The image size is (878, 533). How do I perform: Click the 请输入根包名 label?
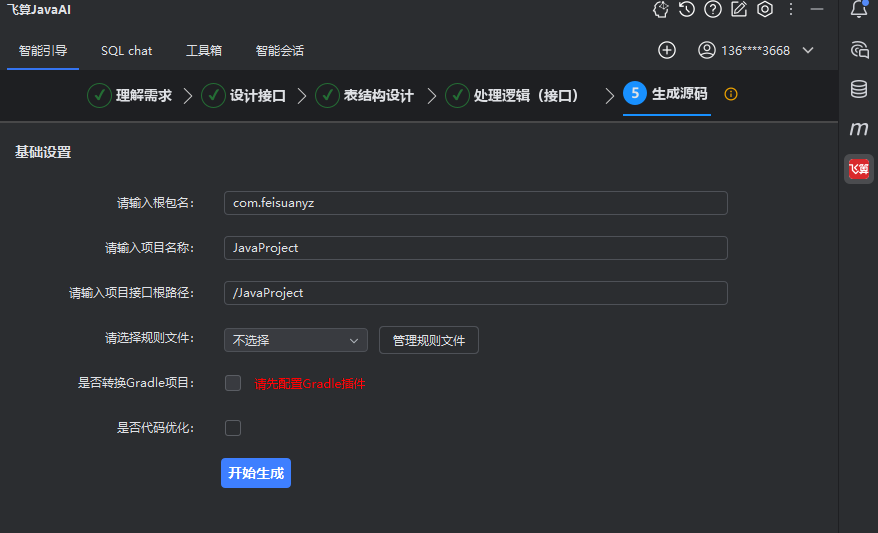(x=155, y=203)
